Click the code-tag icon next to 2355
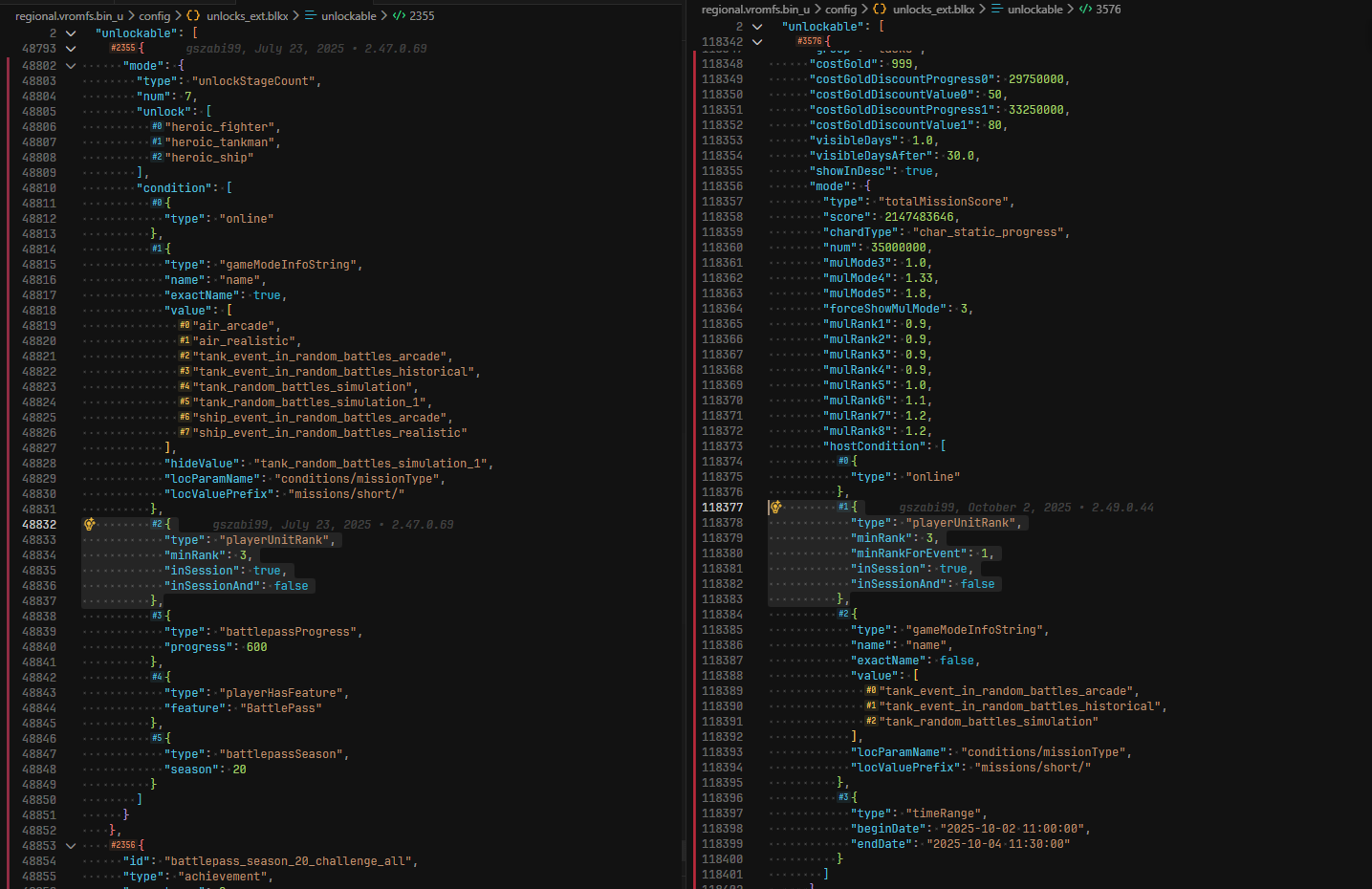 click(399, 16)
